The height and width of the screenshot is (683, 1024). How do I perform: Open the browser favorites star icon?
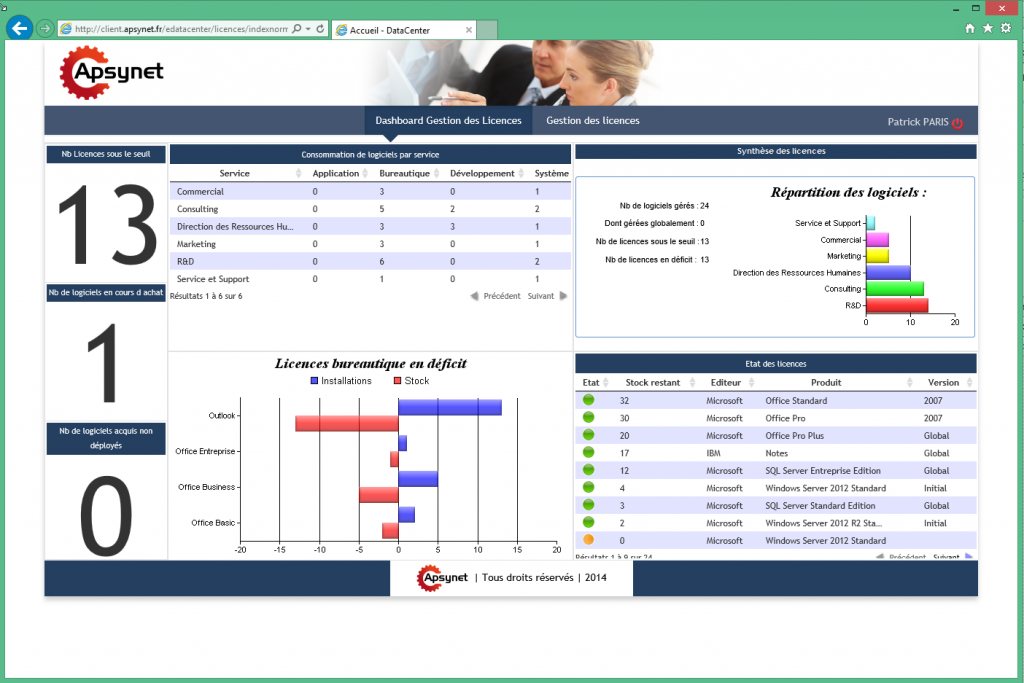[988, 29]
